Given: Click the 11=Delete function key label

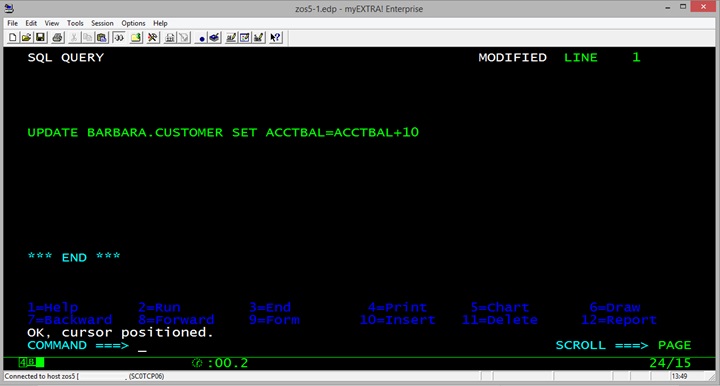Looking at the screenshot, I should pos(500,319).
